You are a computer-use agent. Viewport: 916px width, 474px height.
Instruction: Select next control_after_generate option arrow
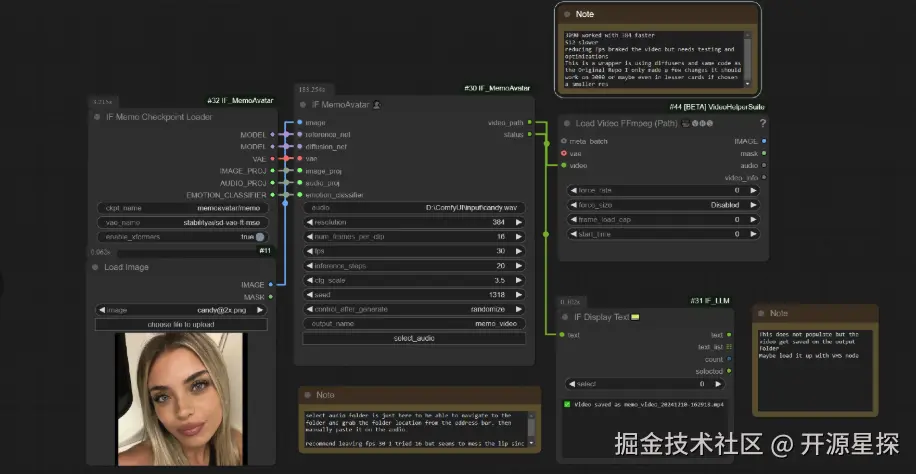pyautogui.click(x=518, y=309)
